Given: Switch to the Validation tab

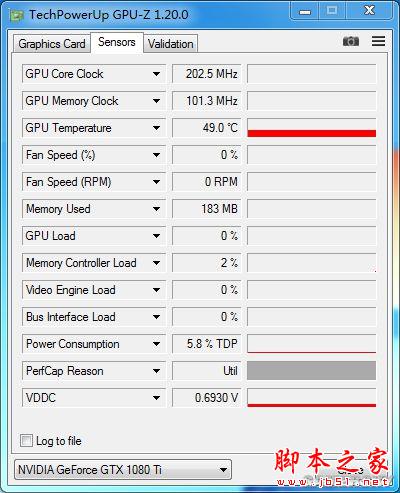Looking at the screenshot, I should tap(171, 44).
